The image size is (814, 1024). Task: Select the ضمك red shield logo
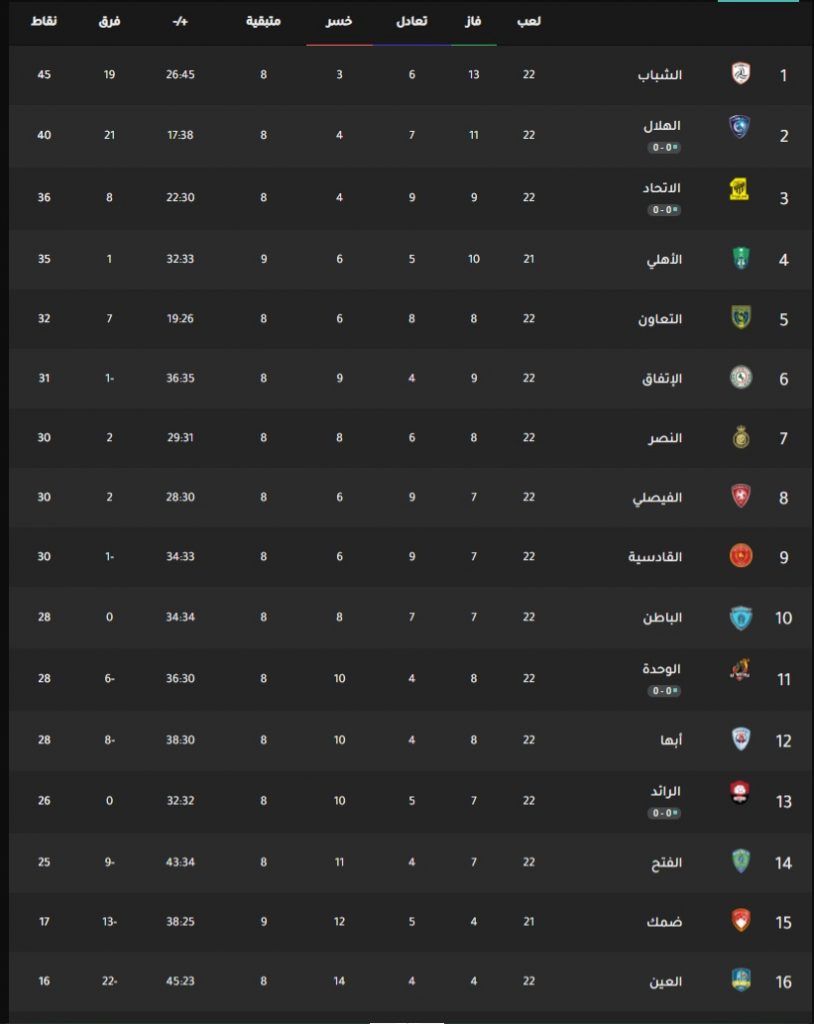741,920
